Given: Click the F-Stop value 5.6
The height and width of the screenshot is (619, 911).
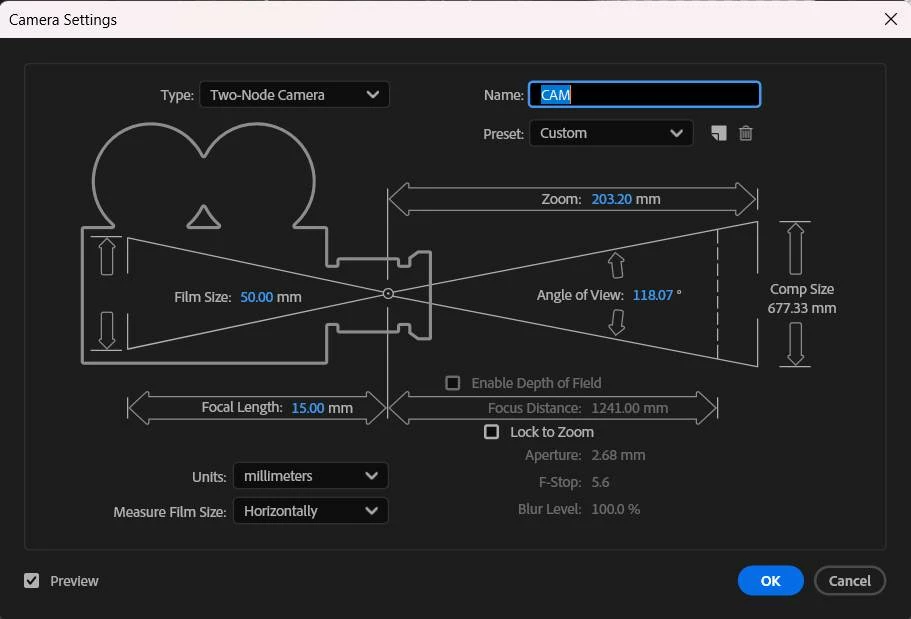Looking at the screenshot, I should coord(600,482).
